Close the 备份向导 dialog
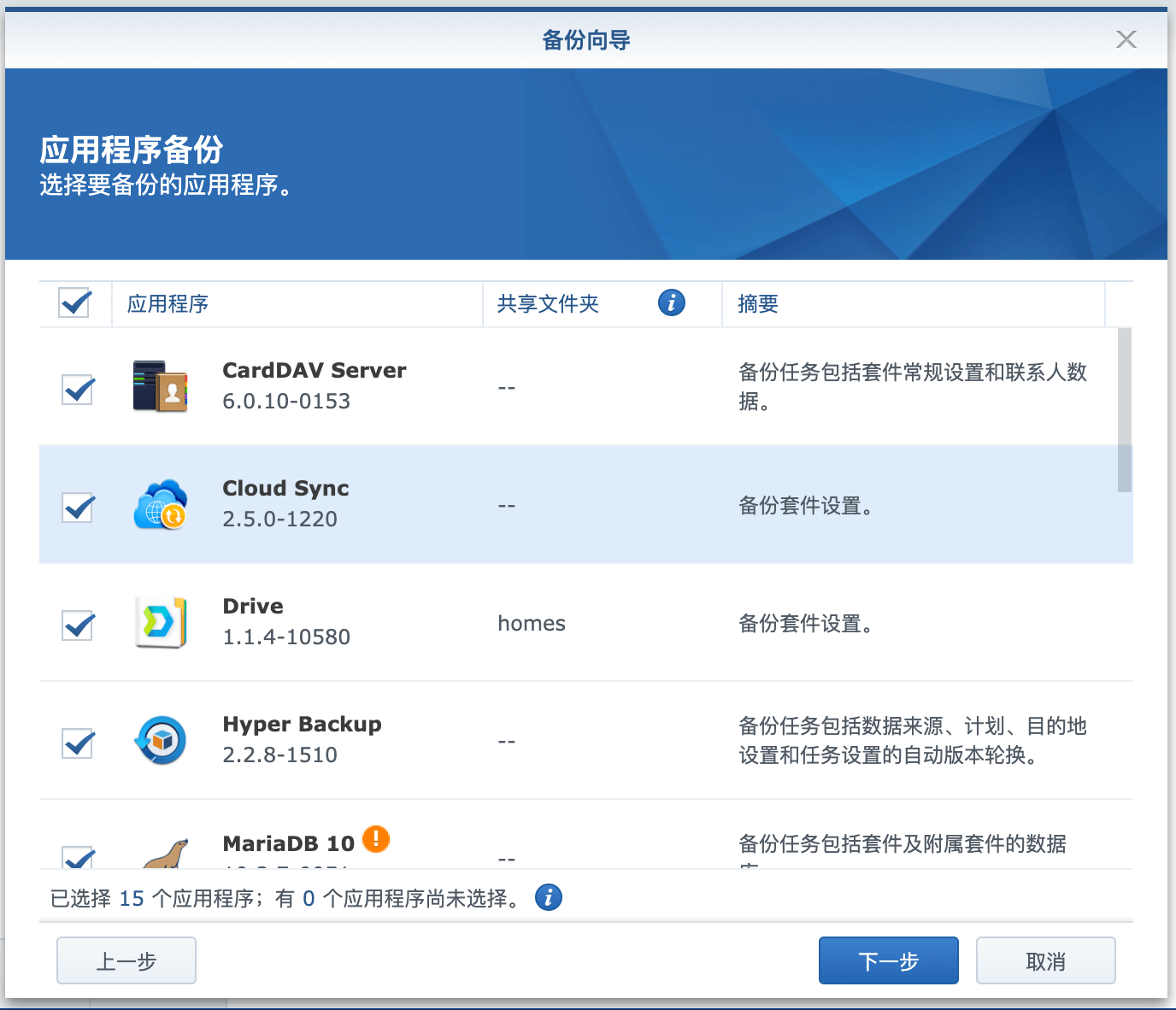Screen dimensions: 1176x1010 (x=1126, y=39)
